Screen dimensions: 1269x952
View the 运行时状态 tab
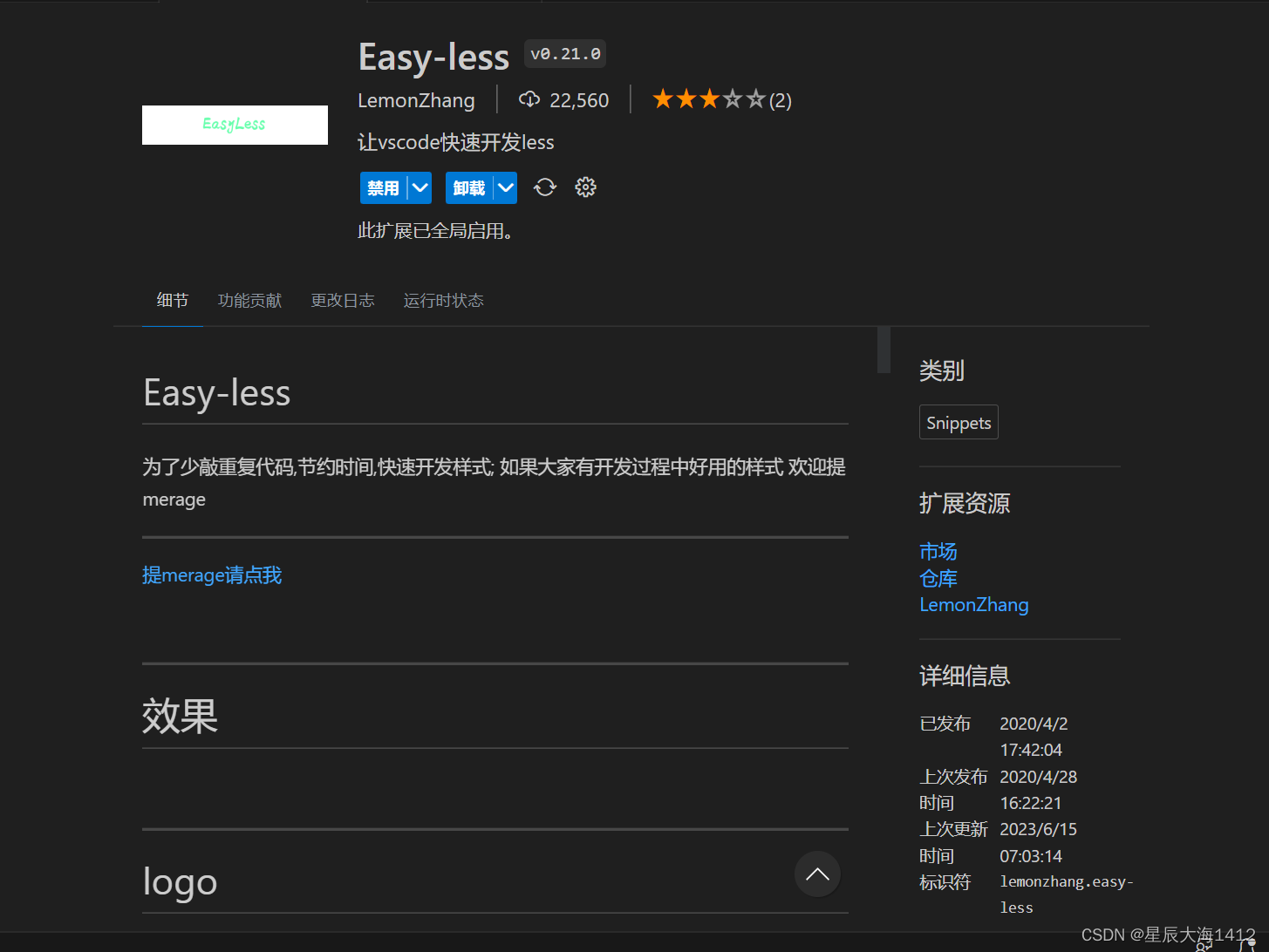pos(443,300)
